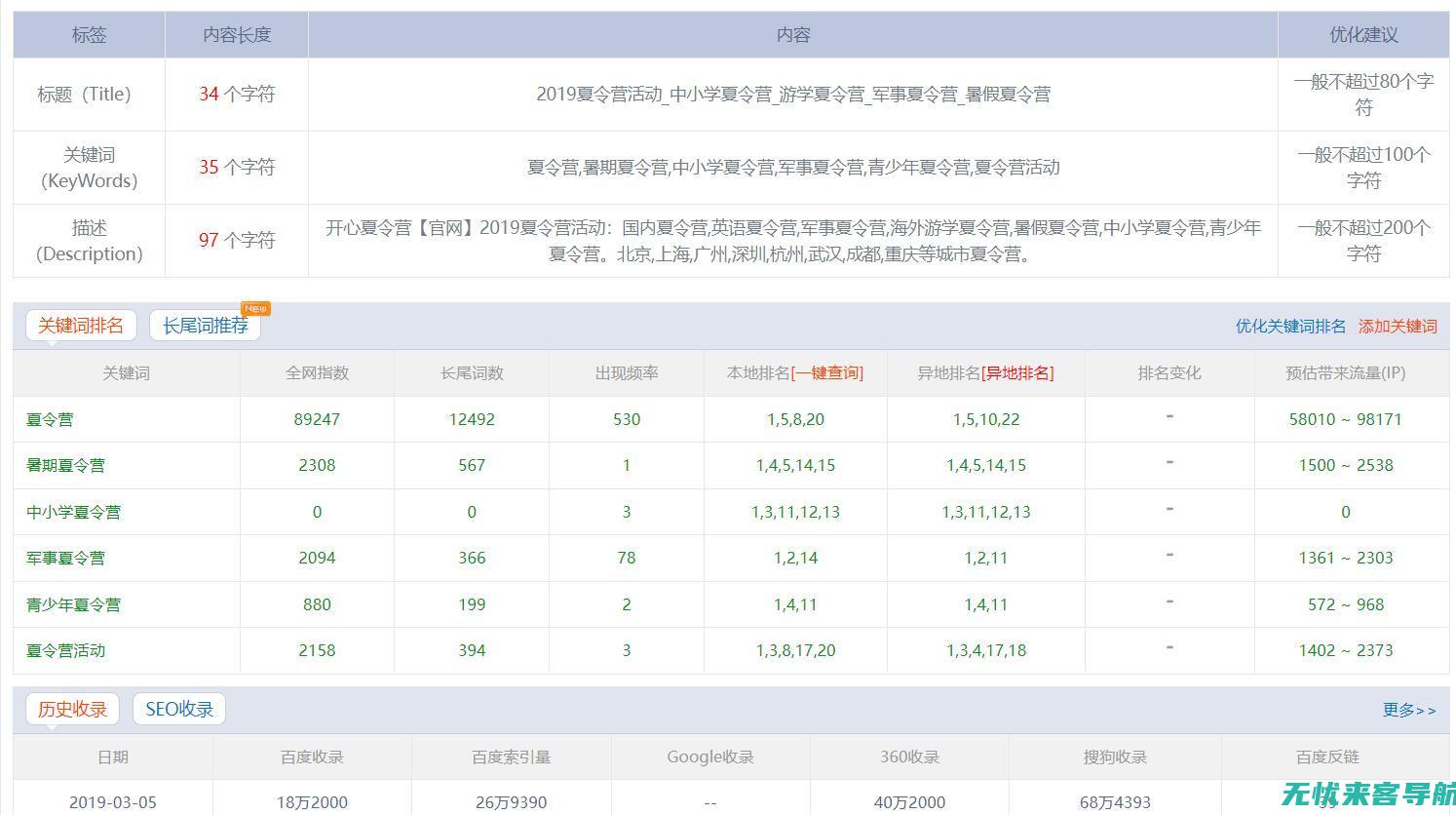Open keyword 夏令营 in ranking table

[50, 419]
